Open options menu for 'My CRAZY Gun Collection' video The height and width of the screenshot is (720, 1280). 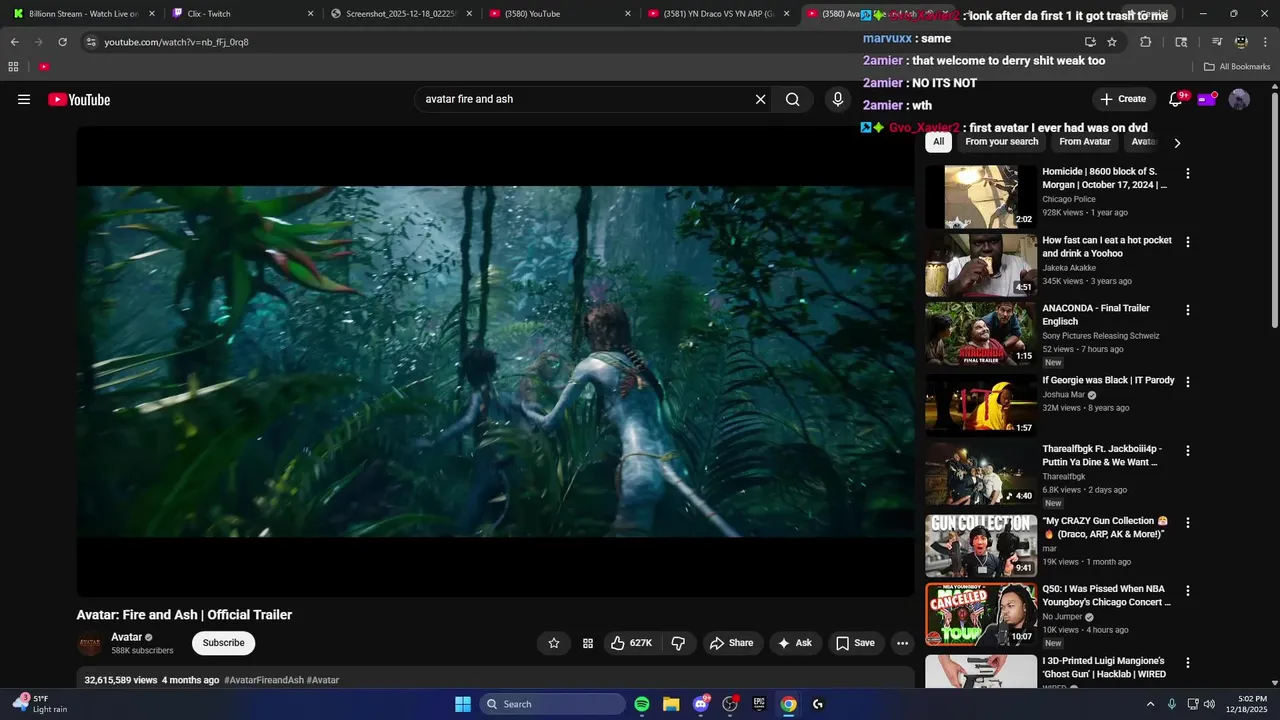pos(1188,523)
